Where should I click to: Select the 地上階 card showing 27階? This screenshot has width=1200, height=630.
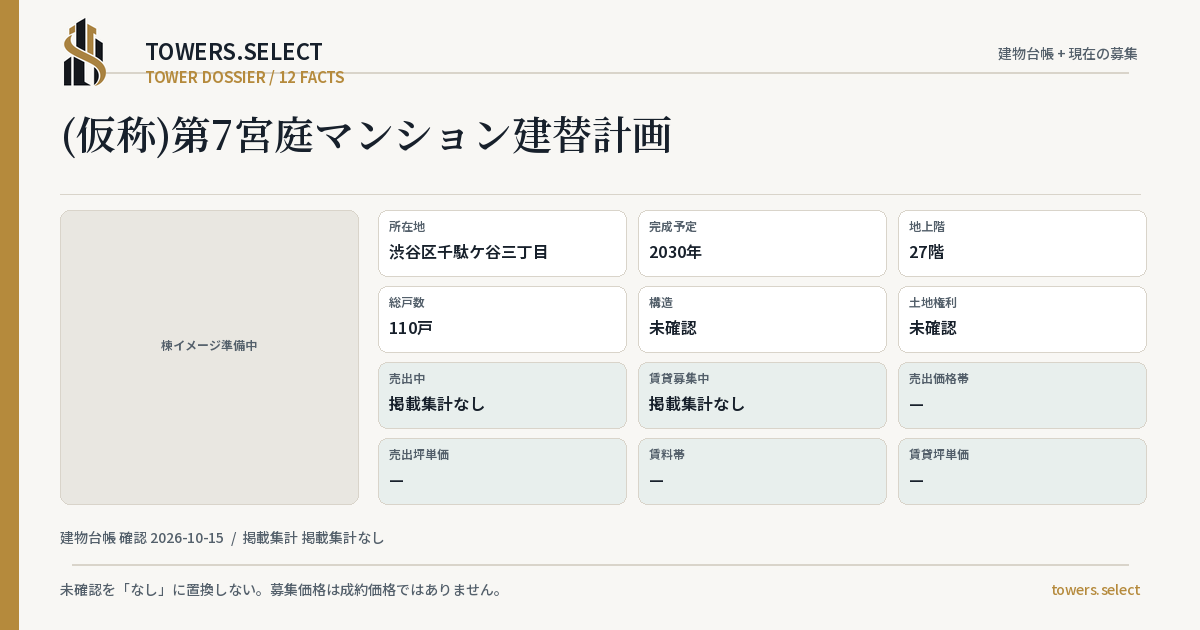[x=1022, y=243]
